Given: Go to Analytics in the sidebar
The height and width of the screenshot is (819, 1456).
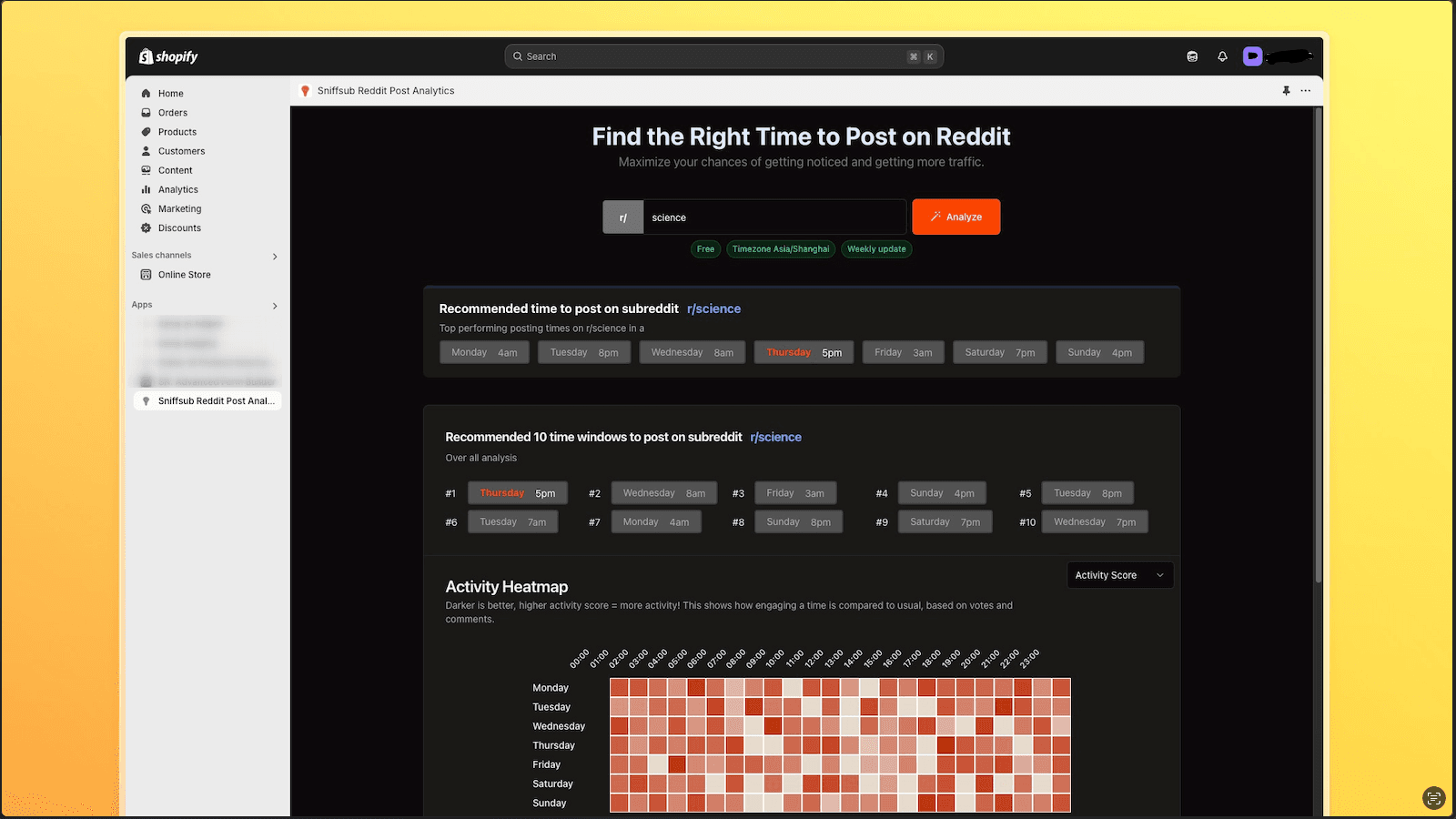Looking at the screenshot, I should pyautogui.click(x=178, y=189).
